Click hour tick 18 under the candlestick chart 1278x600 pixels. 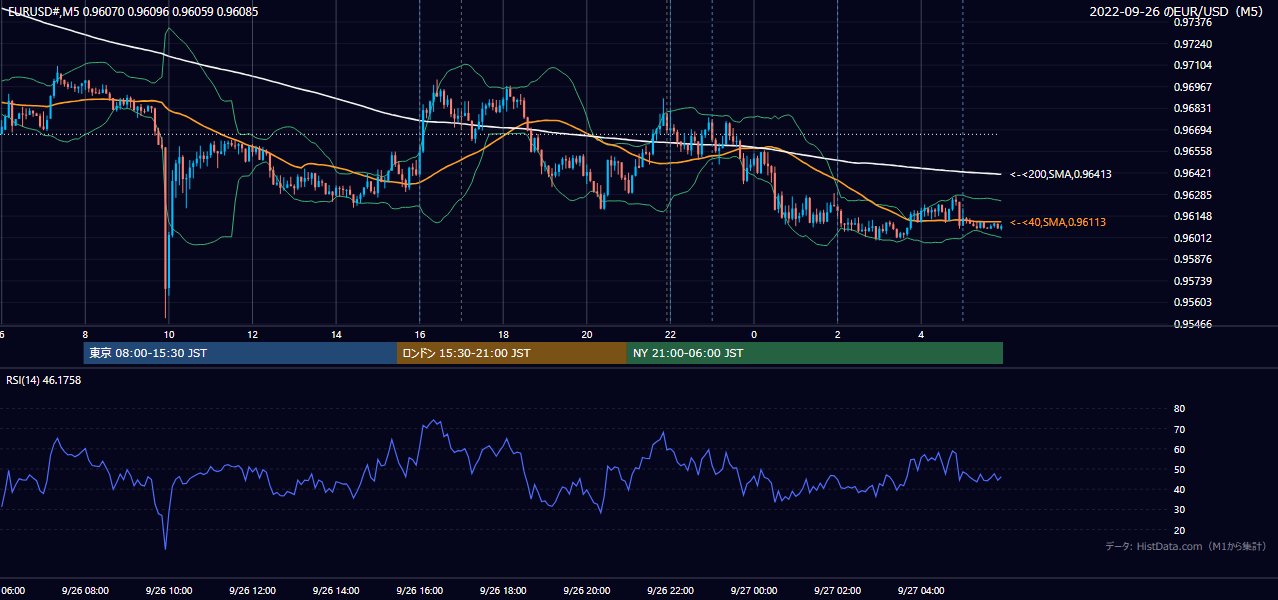503,334
